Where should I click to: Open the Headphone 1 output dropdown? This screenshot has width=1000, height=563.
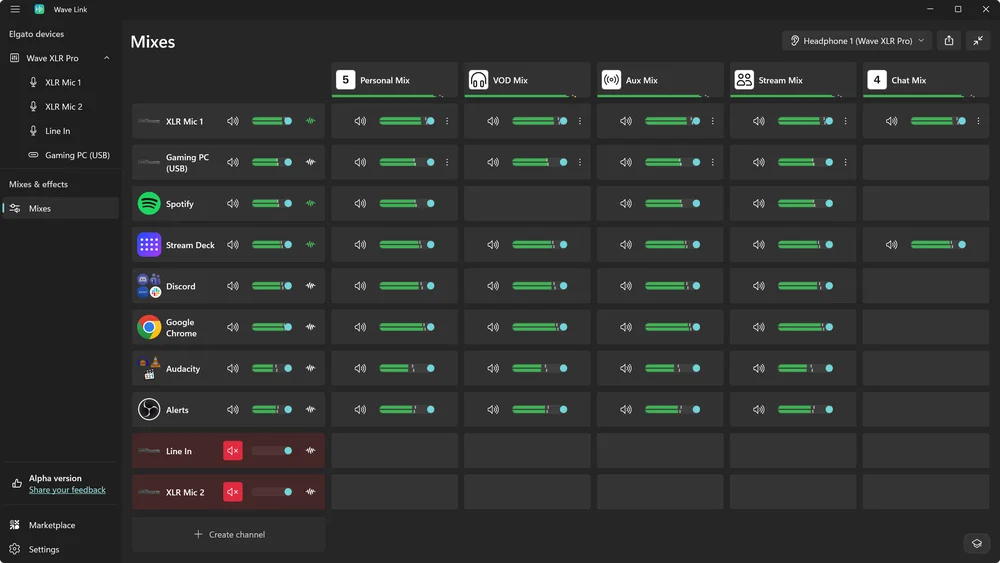pyautogui.click(x=857, y=41)
